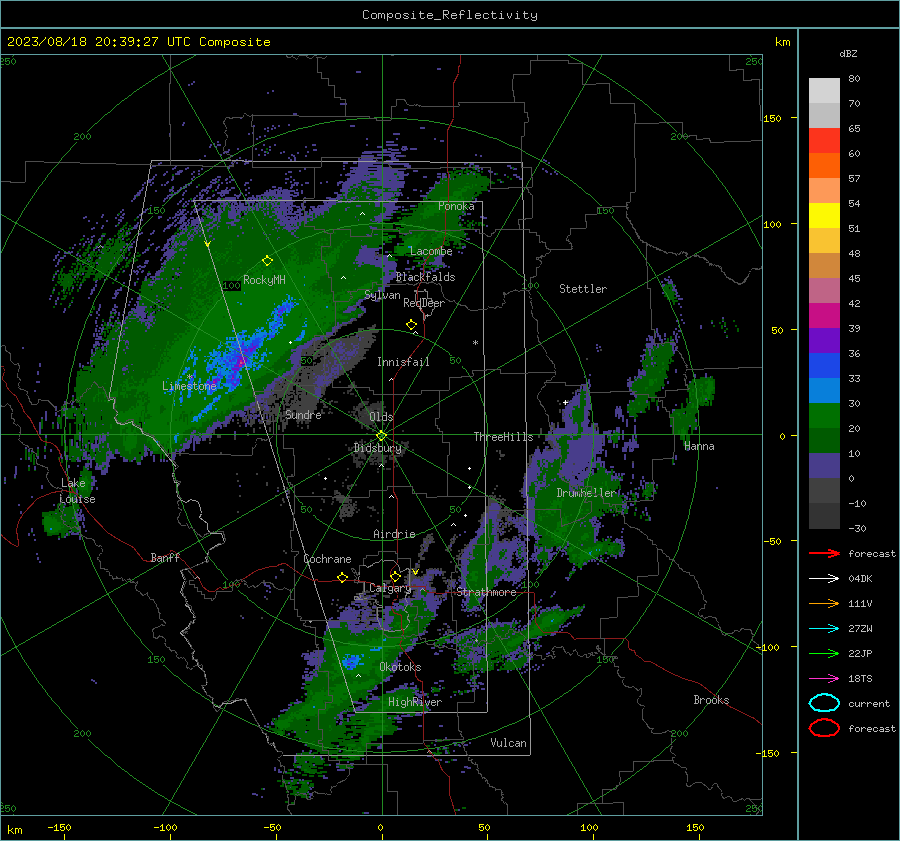
Task: Click the red forecast arrow in legend
Action: coord(824,553)
